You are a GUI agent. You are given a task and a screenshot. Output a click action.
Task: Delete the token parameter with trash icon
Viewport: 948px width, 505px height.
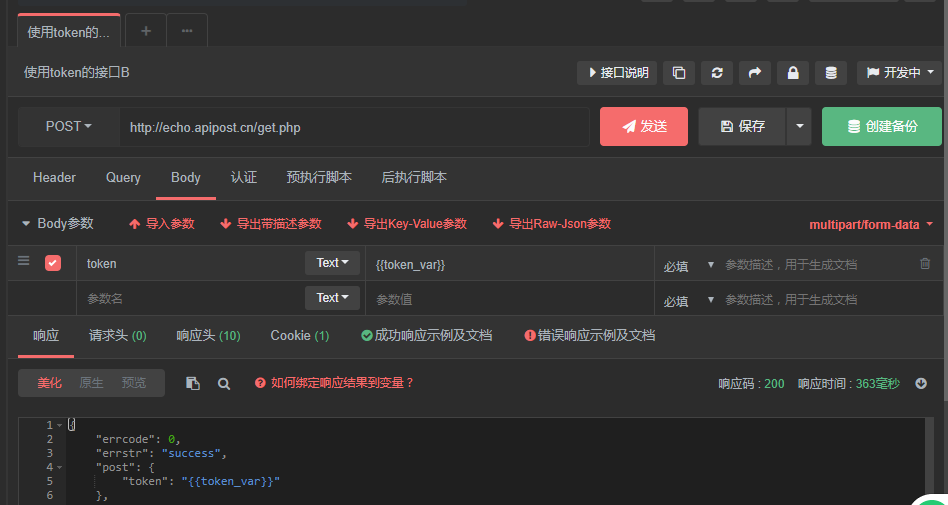pyautogui.click(x=925, y=263)
